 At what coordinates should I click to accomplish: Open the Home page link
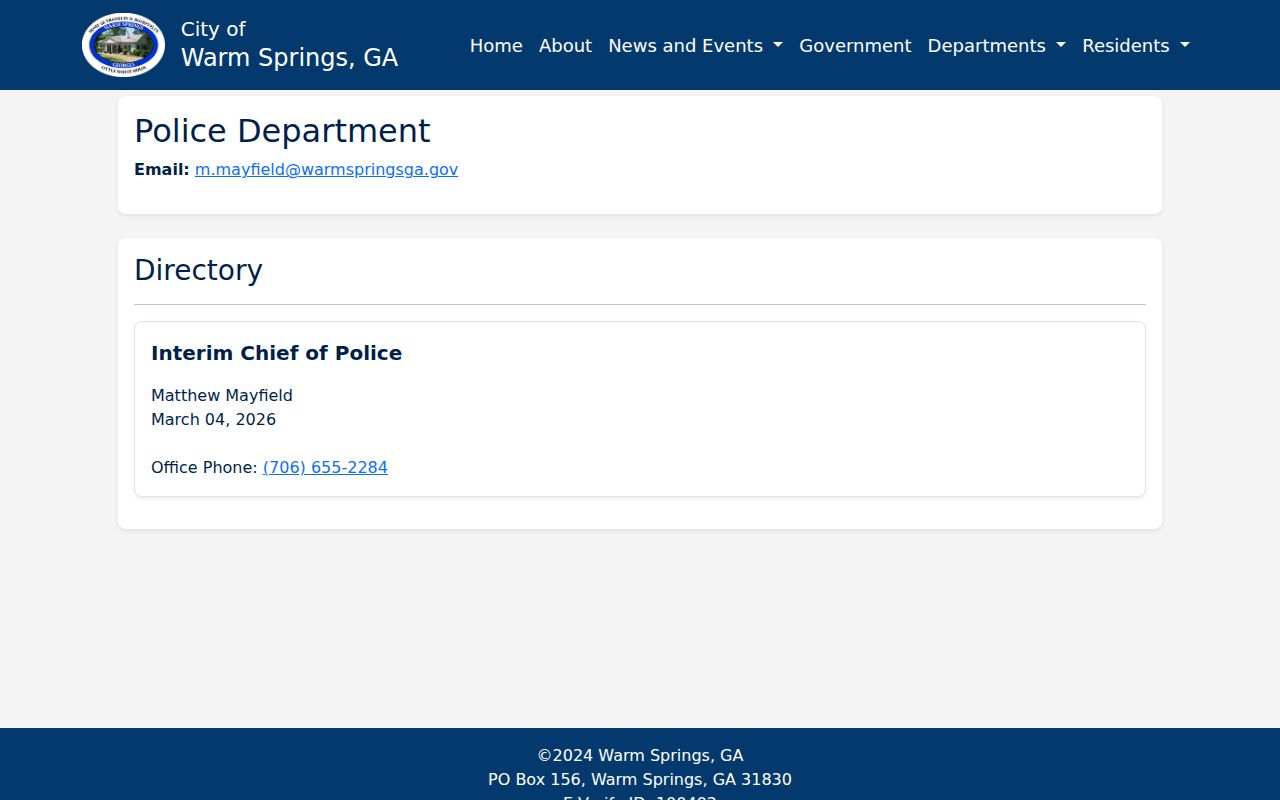point(496,46)
